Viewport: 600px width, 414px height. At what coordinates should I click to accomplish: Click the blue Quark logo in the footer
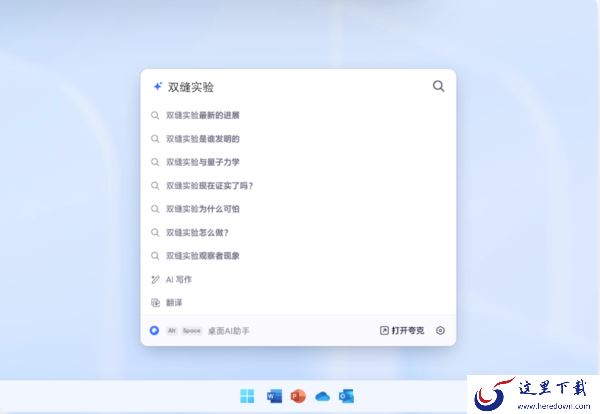(x=154, y=331)
